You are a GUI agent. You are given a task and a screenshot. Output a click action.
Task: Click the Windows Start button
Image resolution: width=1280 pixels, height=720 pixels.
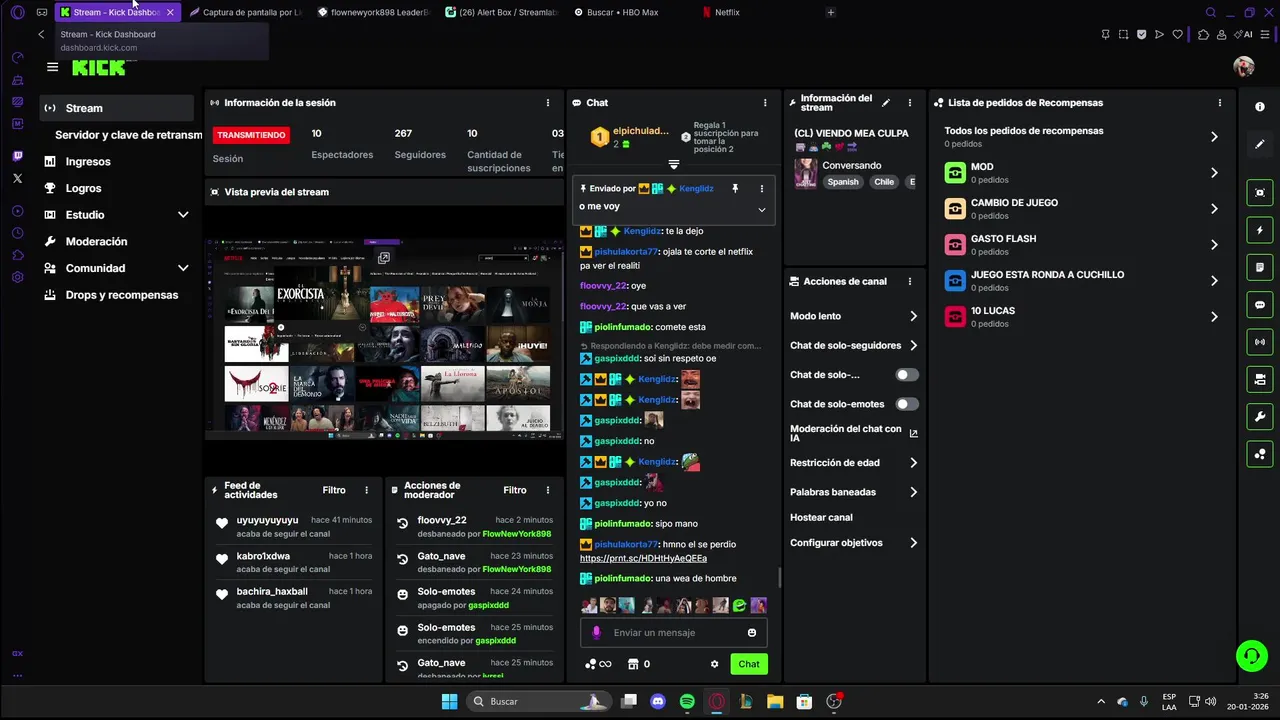tap(449, 702)
